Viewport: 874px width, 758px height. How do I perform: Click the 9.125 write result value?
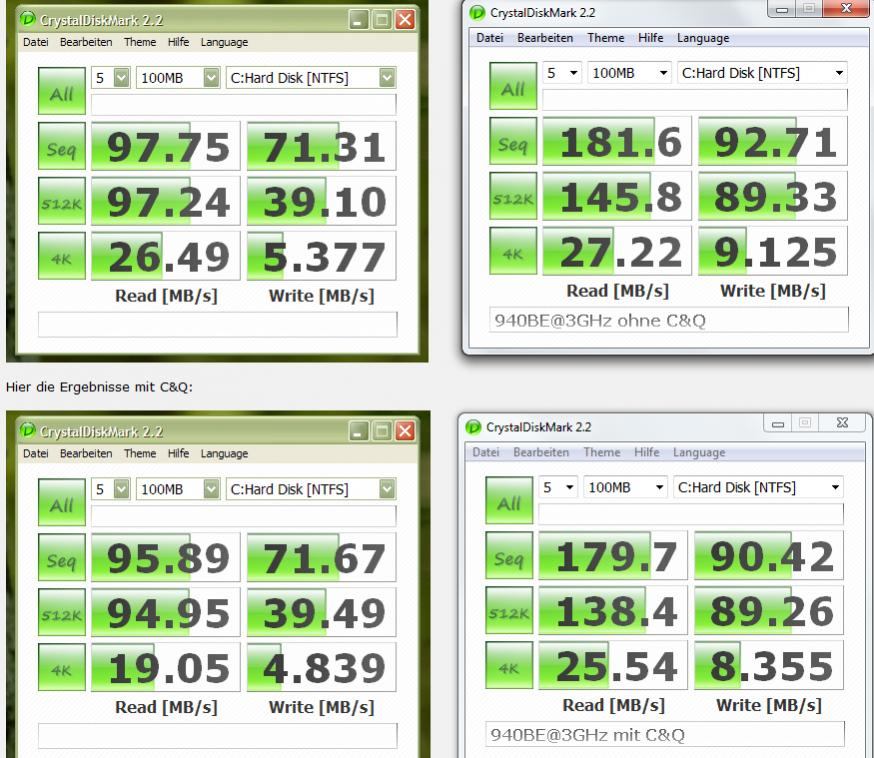[773, 251]
